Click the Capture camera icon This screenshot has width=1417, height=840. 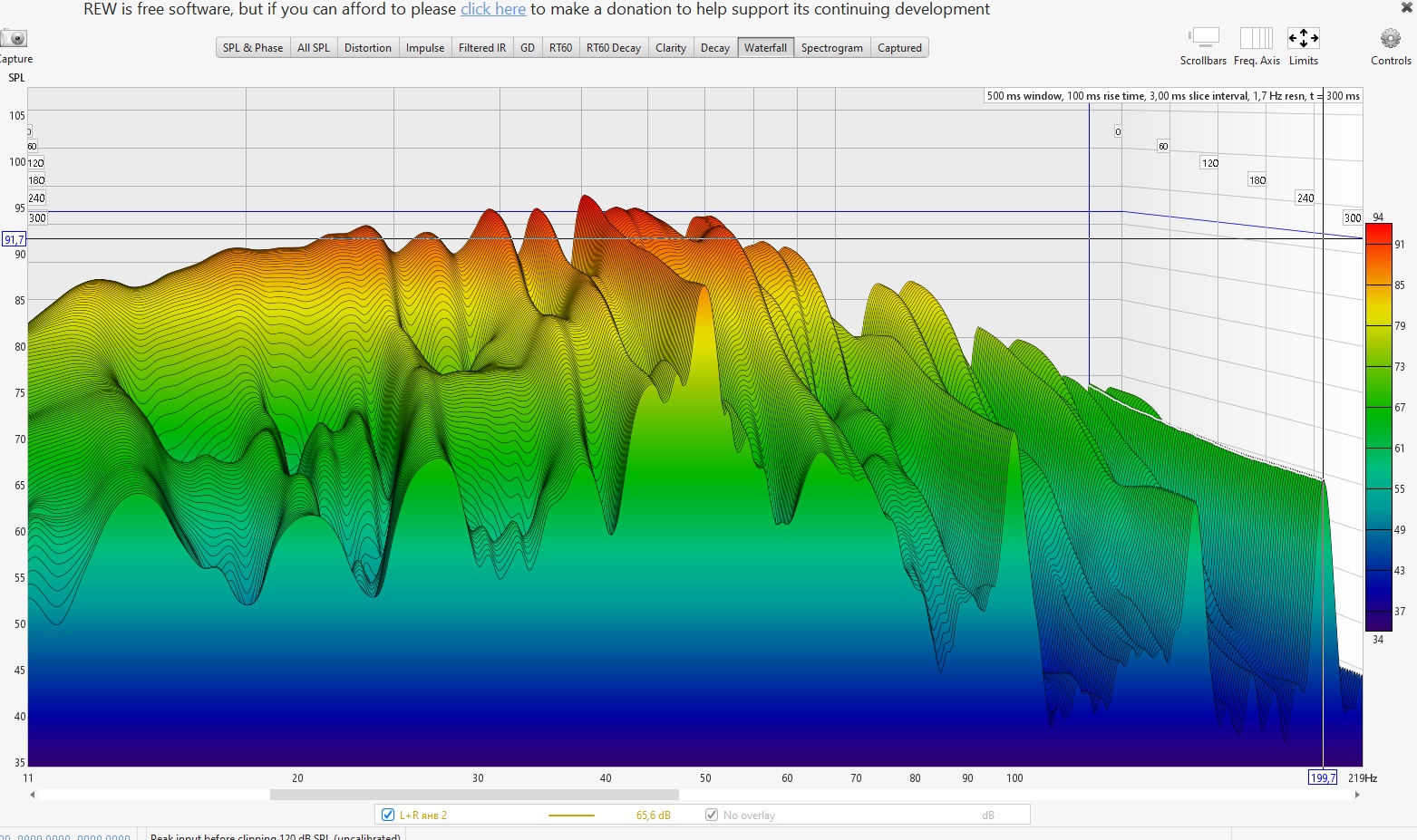coord(15,39)
